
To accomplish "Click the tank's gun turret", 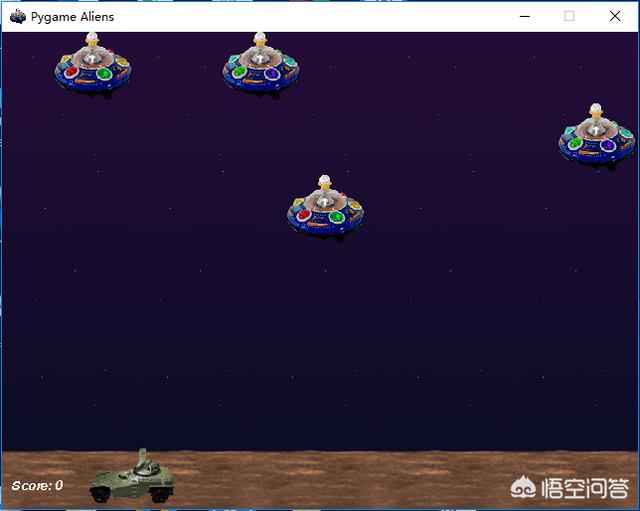I will click(x=144, y=462).
